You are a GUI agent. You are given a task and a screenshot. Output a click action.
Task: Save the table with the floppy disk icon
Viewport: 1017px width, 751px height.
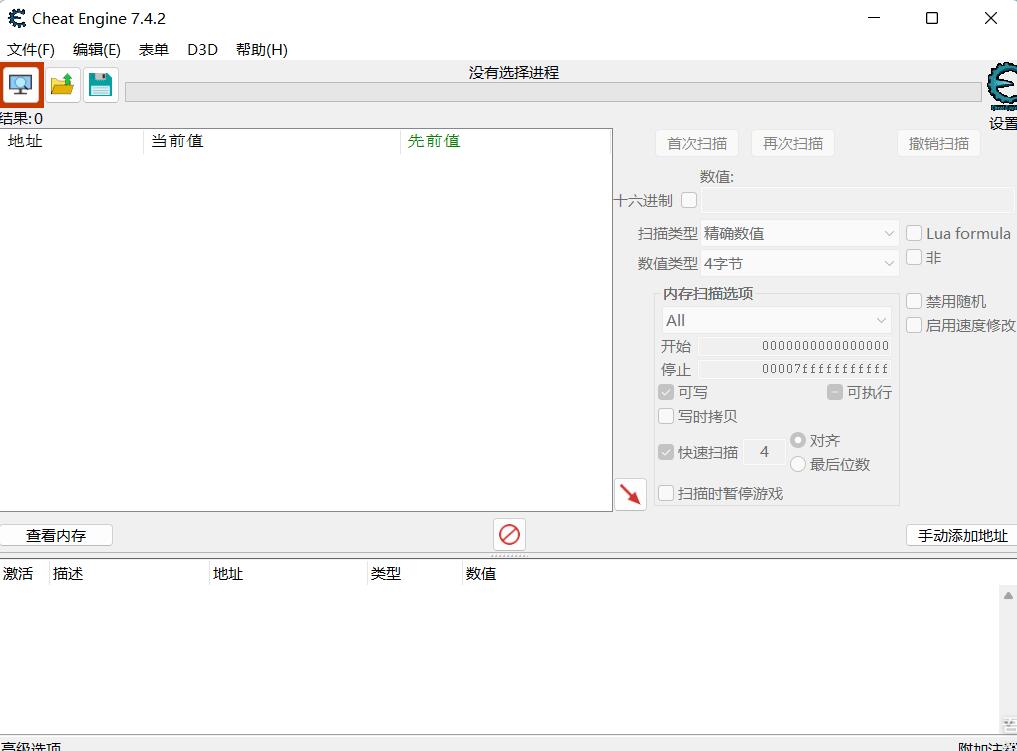click(x=101, y=85)
